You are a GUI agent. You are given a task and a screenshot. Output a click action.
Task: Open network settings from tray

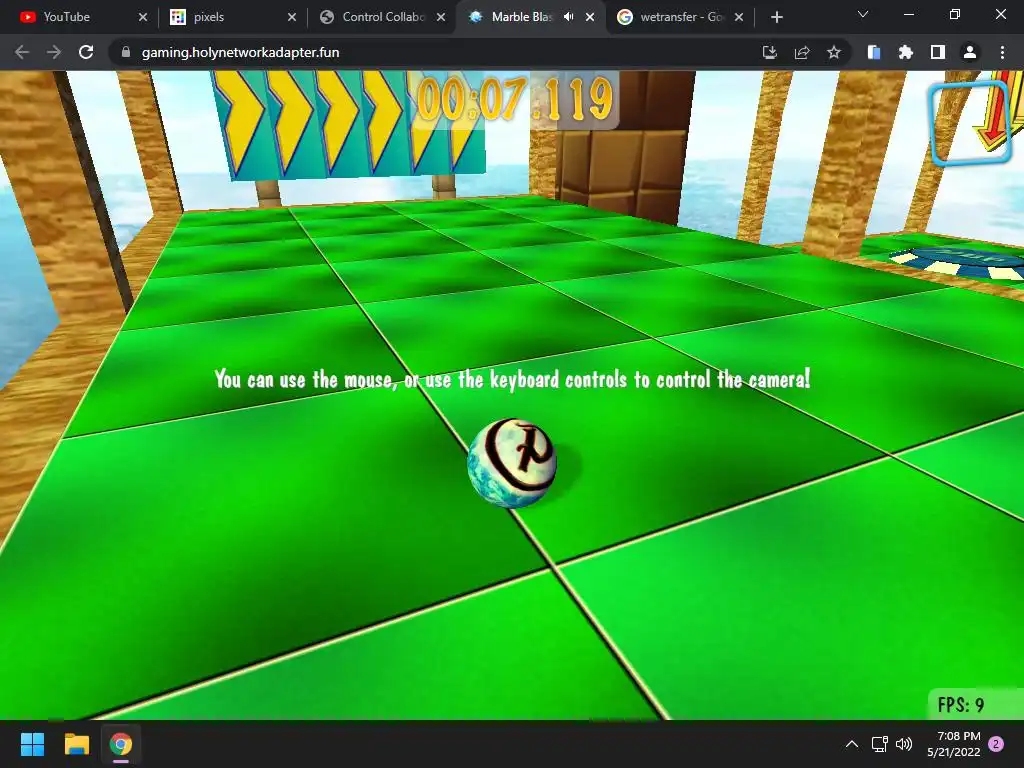tap(880, 744)
